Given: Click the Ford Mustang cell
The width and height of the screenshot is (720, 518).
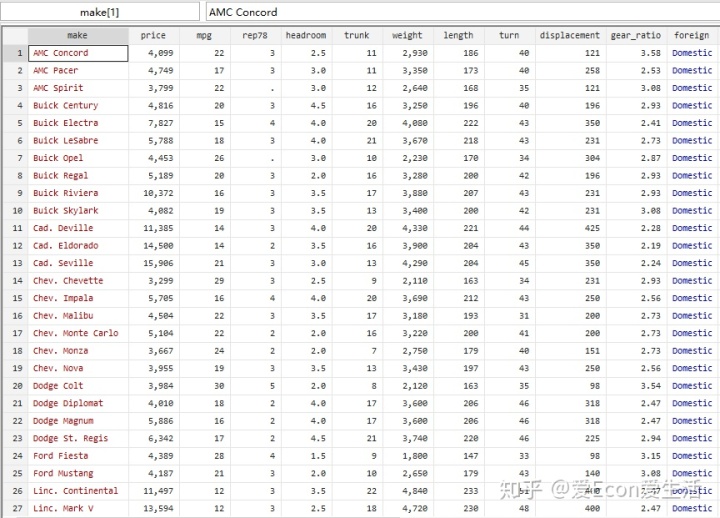Looking at the screenshot, I should click(78, 473).
